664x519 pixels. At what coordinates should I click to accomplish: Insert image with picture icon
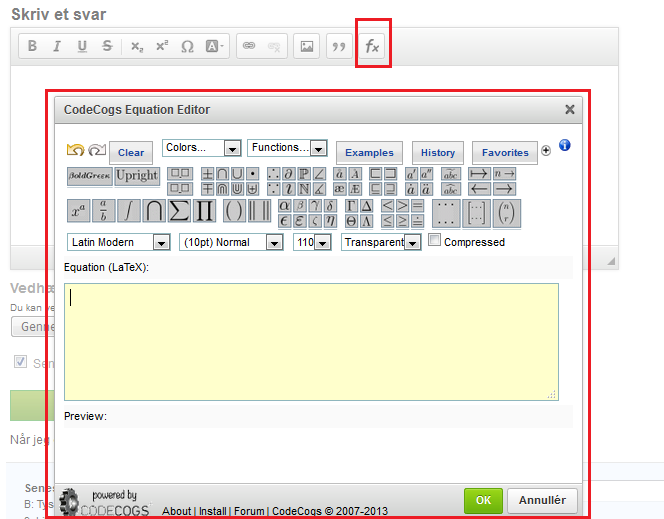tap(307, 46)
